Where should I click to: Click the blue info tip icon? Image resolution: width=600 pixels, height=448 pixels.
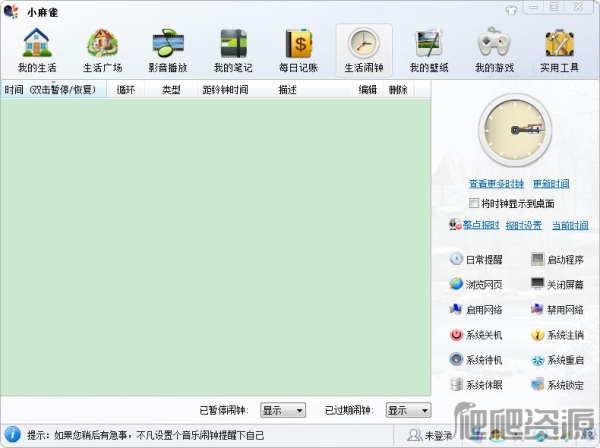tap(13, 435)
